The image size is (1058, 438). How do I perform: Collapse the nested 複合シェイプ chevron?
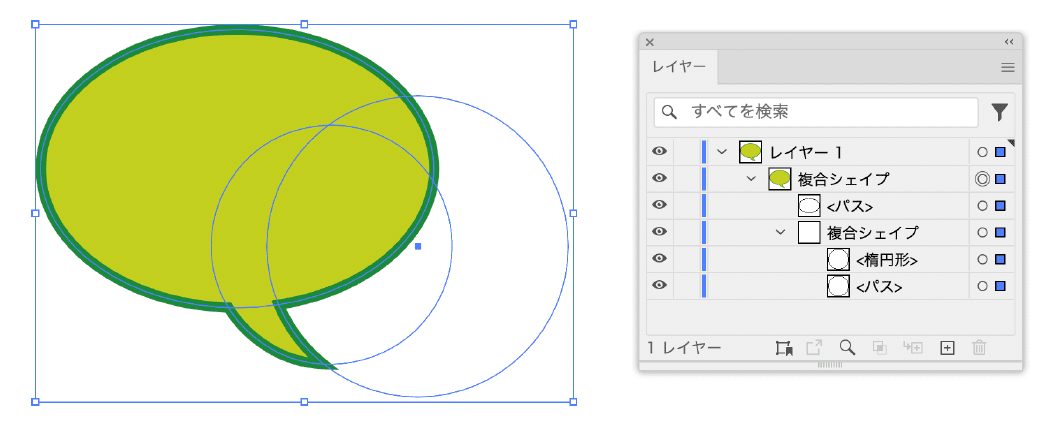pyautogui.click(x=781, y=232)
